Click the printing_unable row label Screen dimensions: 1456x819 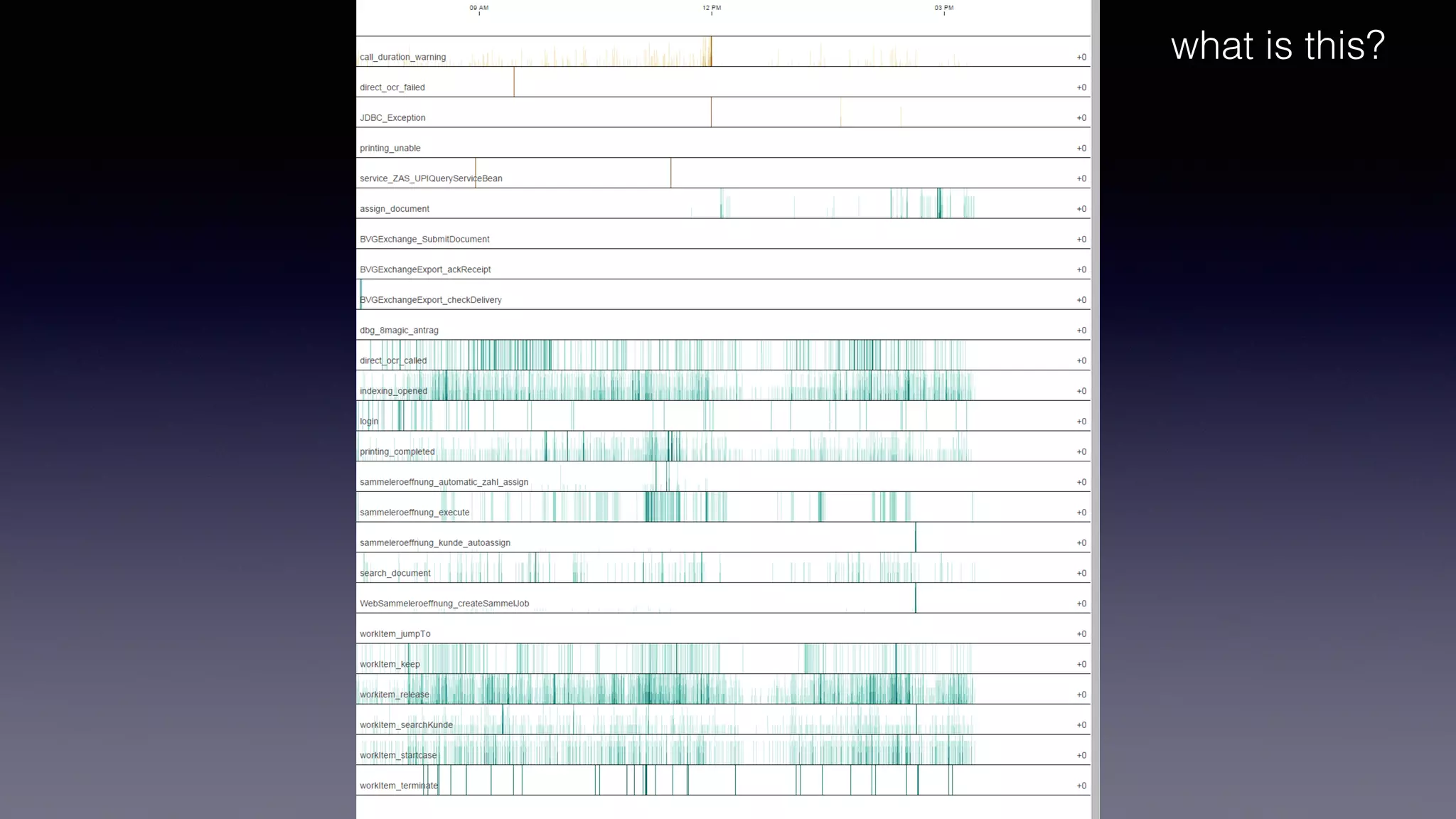[390, 148]
